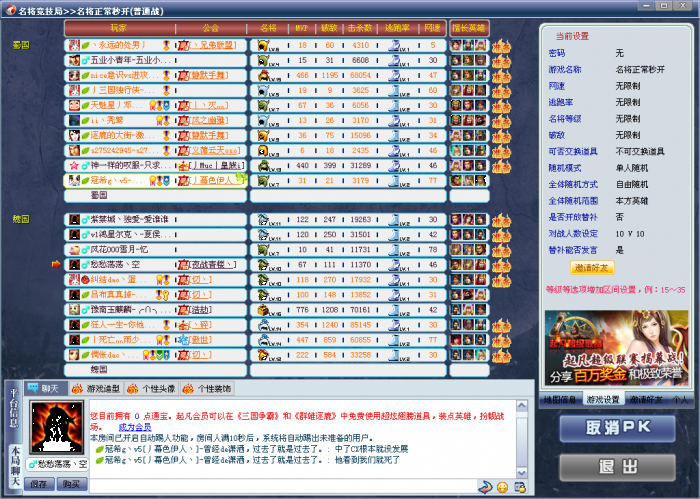Image resolution: width=700 pixels, height=499 pixels.
Task: Click the 击杀数 column header
Action: click(360, 28)
